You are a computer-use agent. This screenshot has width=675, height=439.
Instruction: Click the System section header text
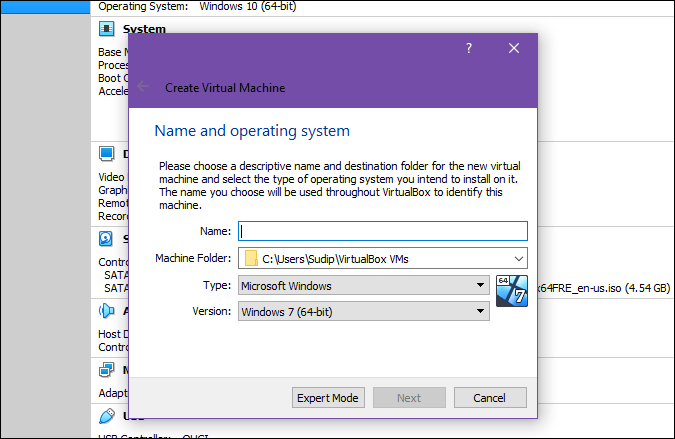point(144,29)
